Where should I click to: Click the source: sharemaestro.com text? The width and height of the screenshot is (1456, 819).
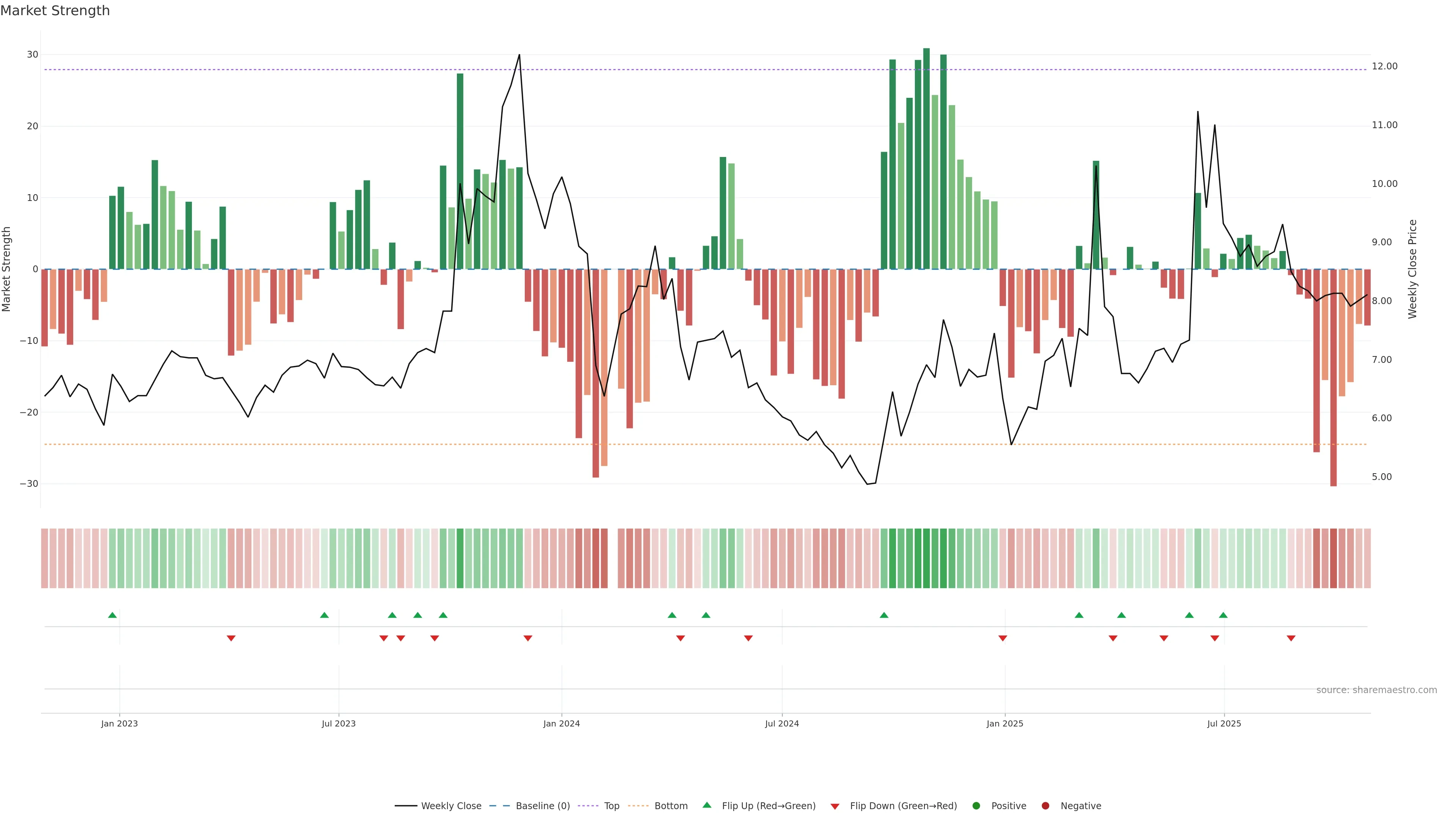click(x=1376, y=690)
